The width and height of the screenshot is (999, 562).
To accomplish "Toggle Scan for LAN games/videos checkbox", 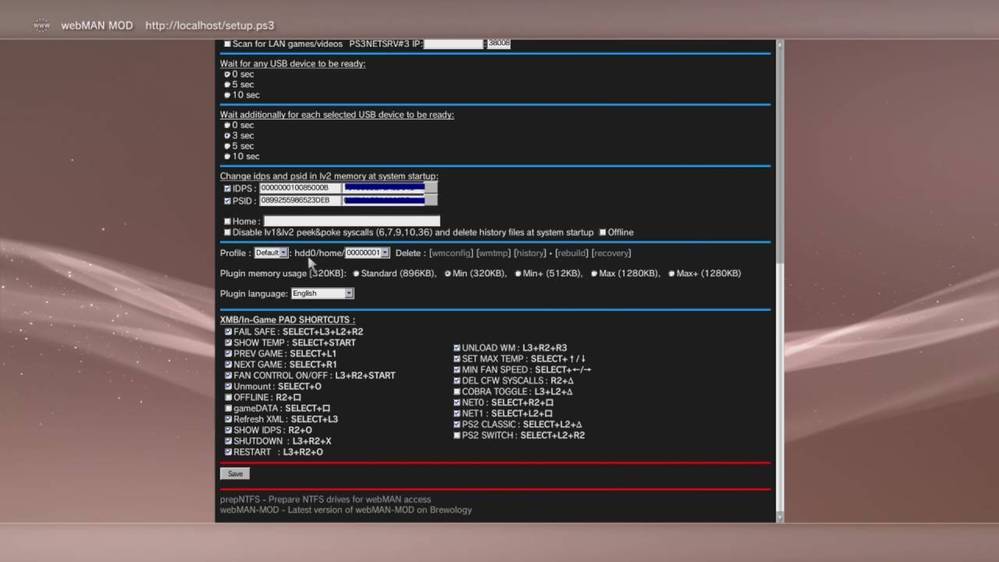I will point(227,44).
